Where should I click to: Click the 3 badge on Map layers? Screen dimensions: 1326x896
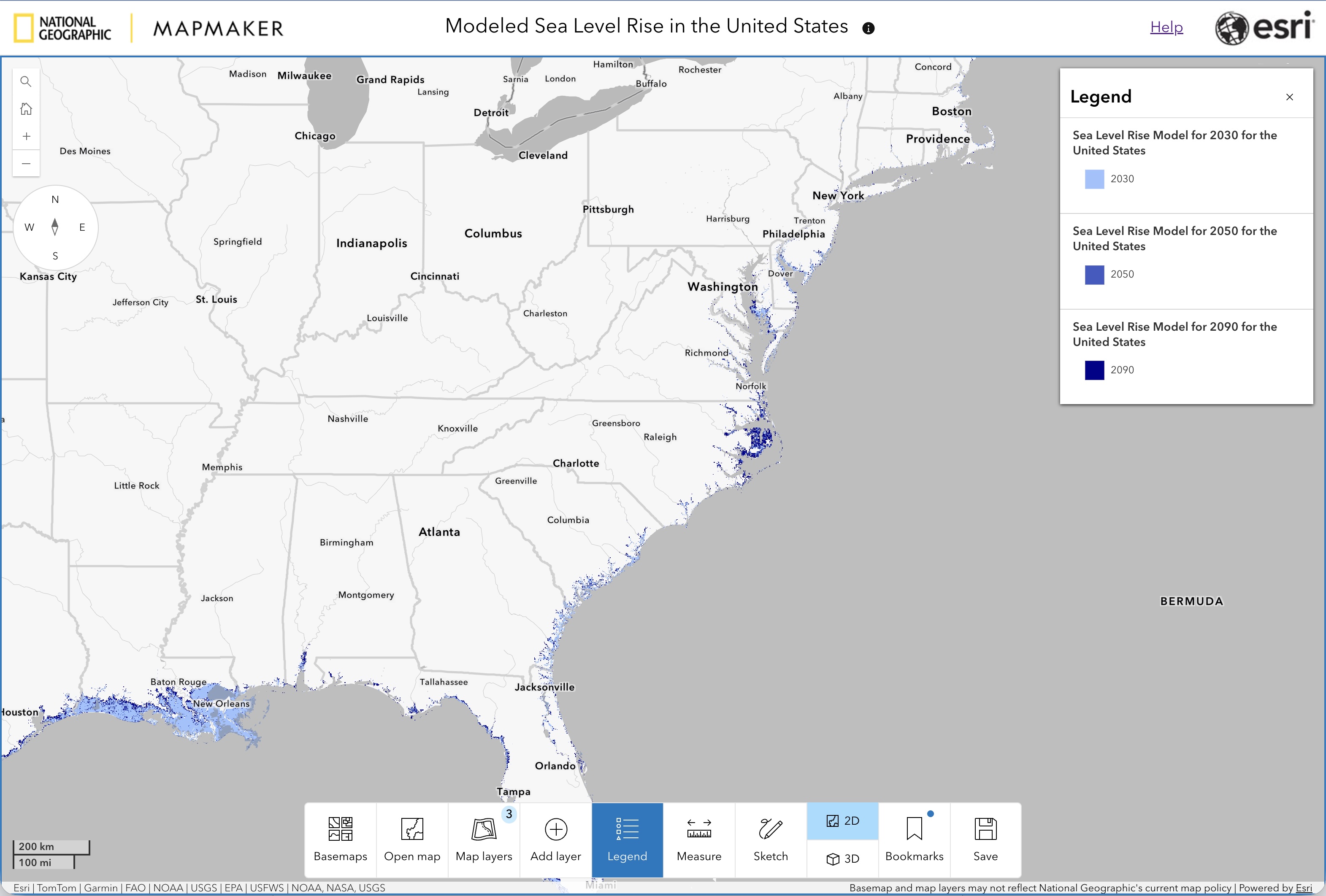coord(509,814)
